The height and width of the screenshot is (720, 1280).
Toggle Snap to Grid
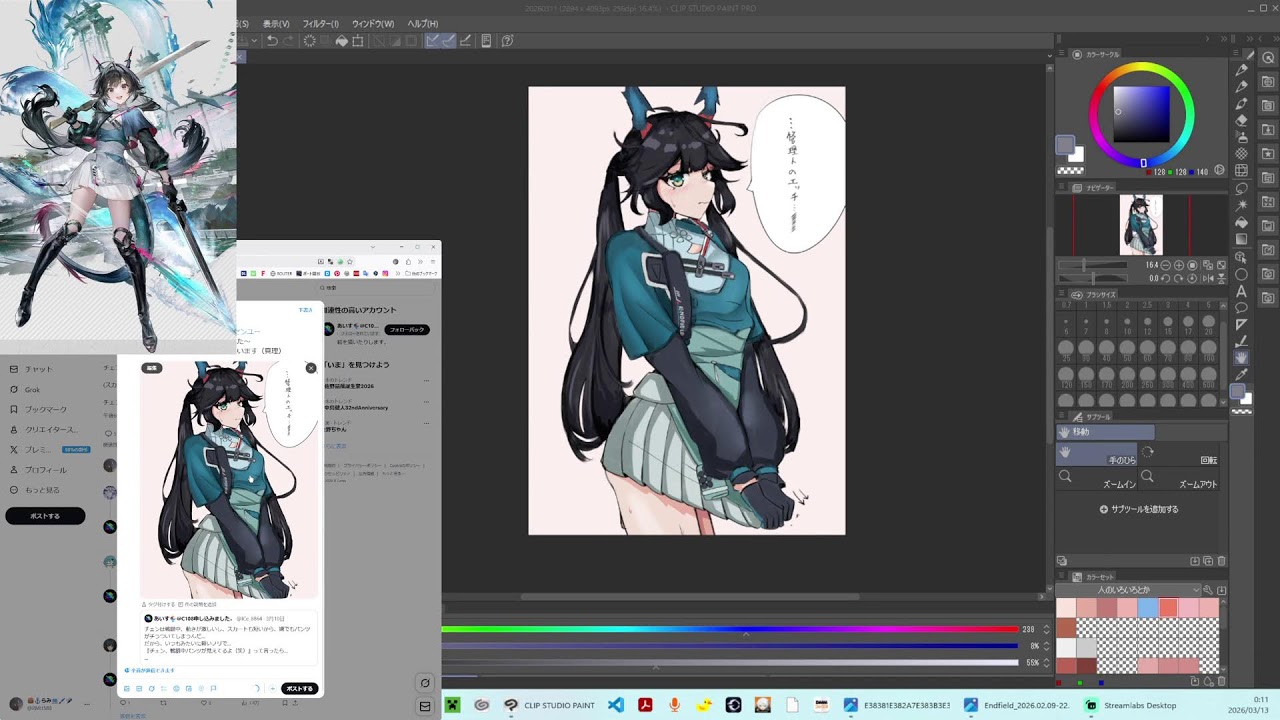pyautogui.click(x=465, y=40)
